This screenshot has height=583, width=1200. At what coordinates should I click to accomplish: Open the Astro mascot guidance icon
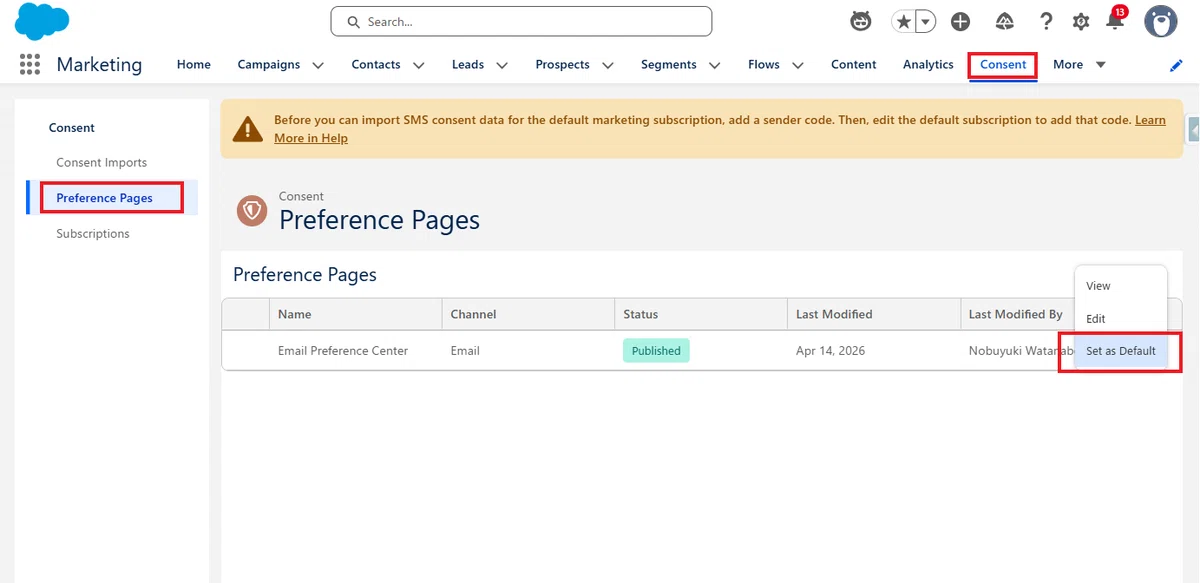click(x=860, y=21)
